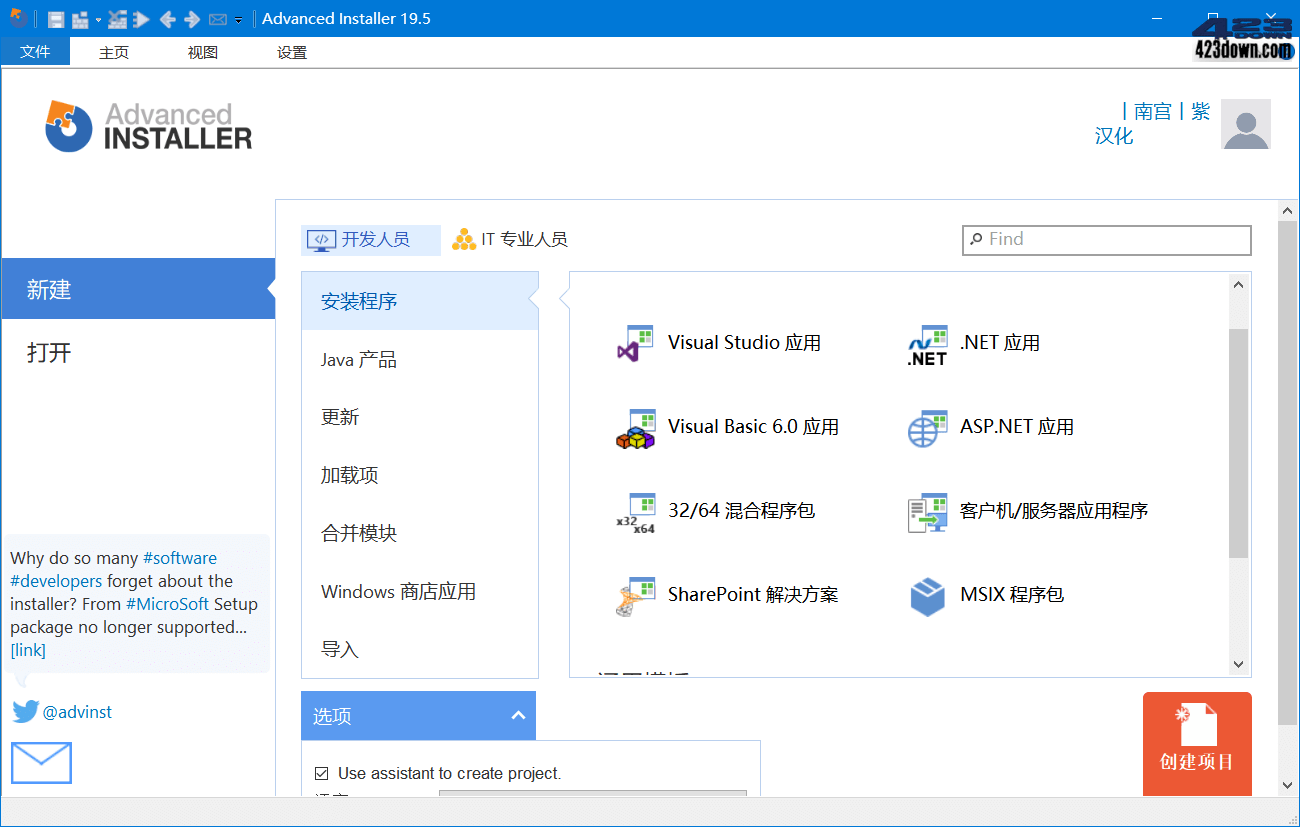Collapse the 选项 panel
The width and height of the screenshot is (1300, 827).
coord(518,715)
